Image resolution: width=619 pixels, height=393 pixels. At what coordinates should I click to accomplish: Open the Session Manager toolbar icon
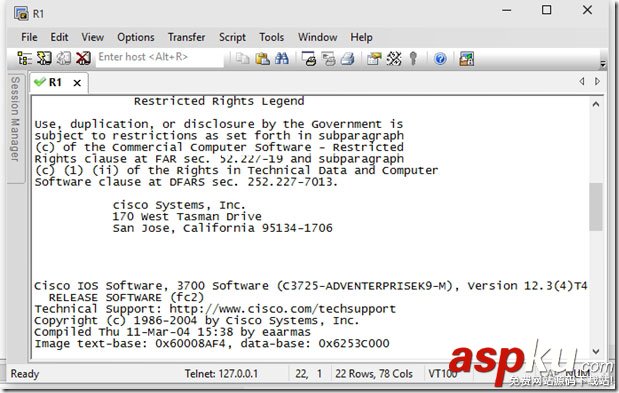click(25, 58)
